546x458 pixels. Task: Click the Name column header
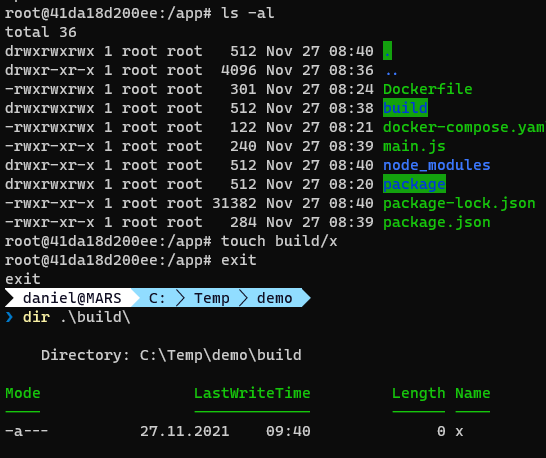point(473,393)
